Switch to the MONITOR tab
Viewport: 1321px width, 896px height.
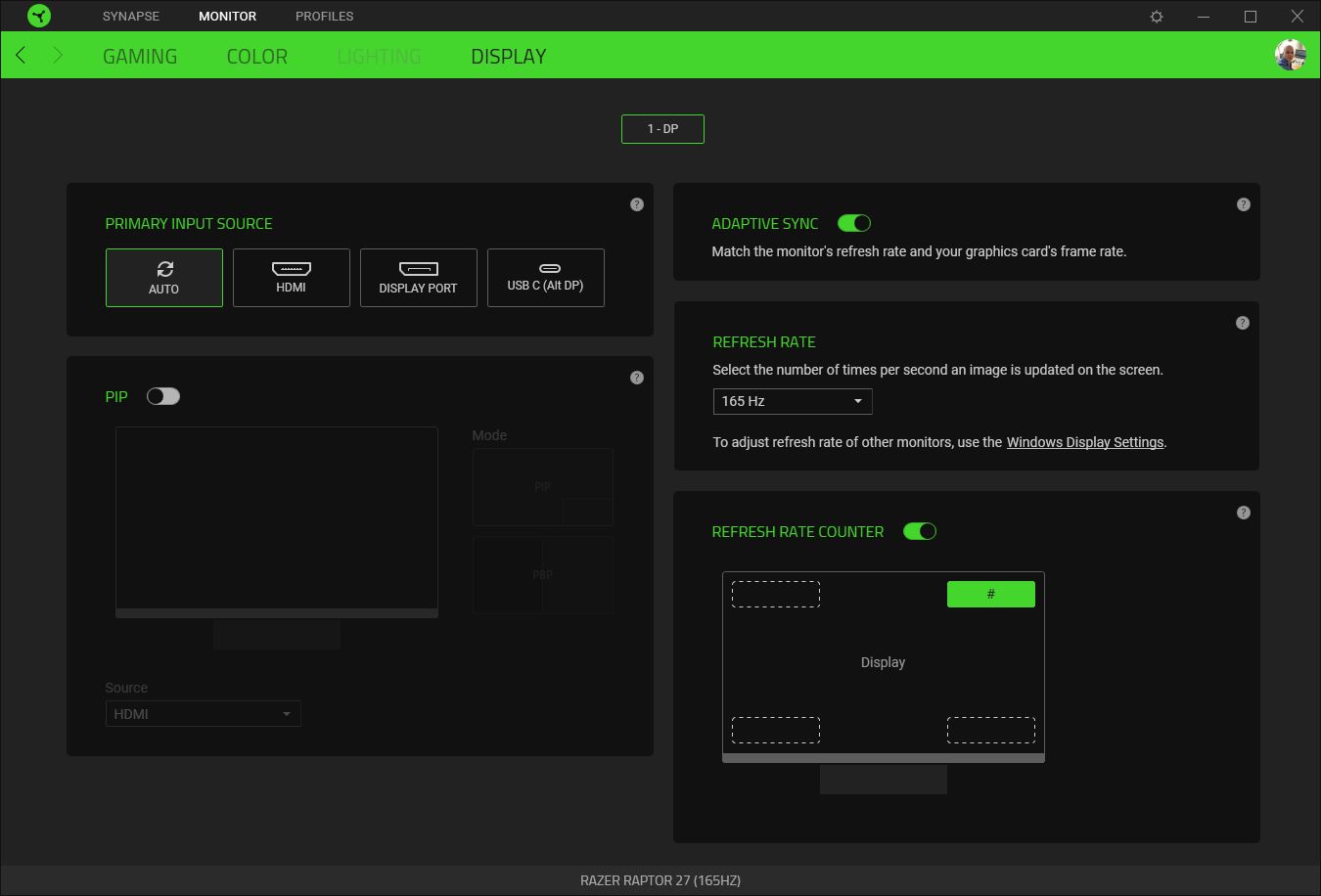point(228,17)
